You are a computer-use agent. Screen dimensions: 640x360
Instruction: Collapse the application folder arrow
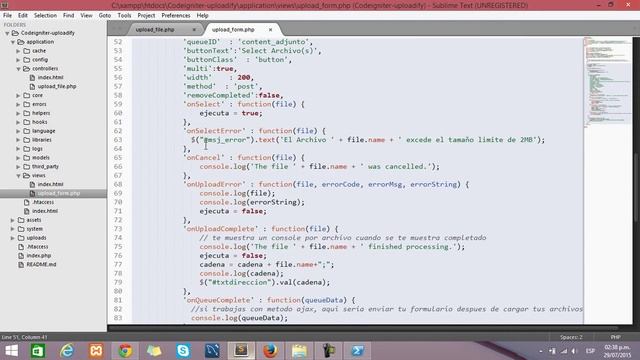[13, 42]
